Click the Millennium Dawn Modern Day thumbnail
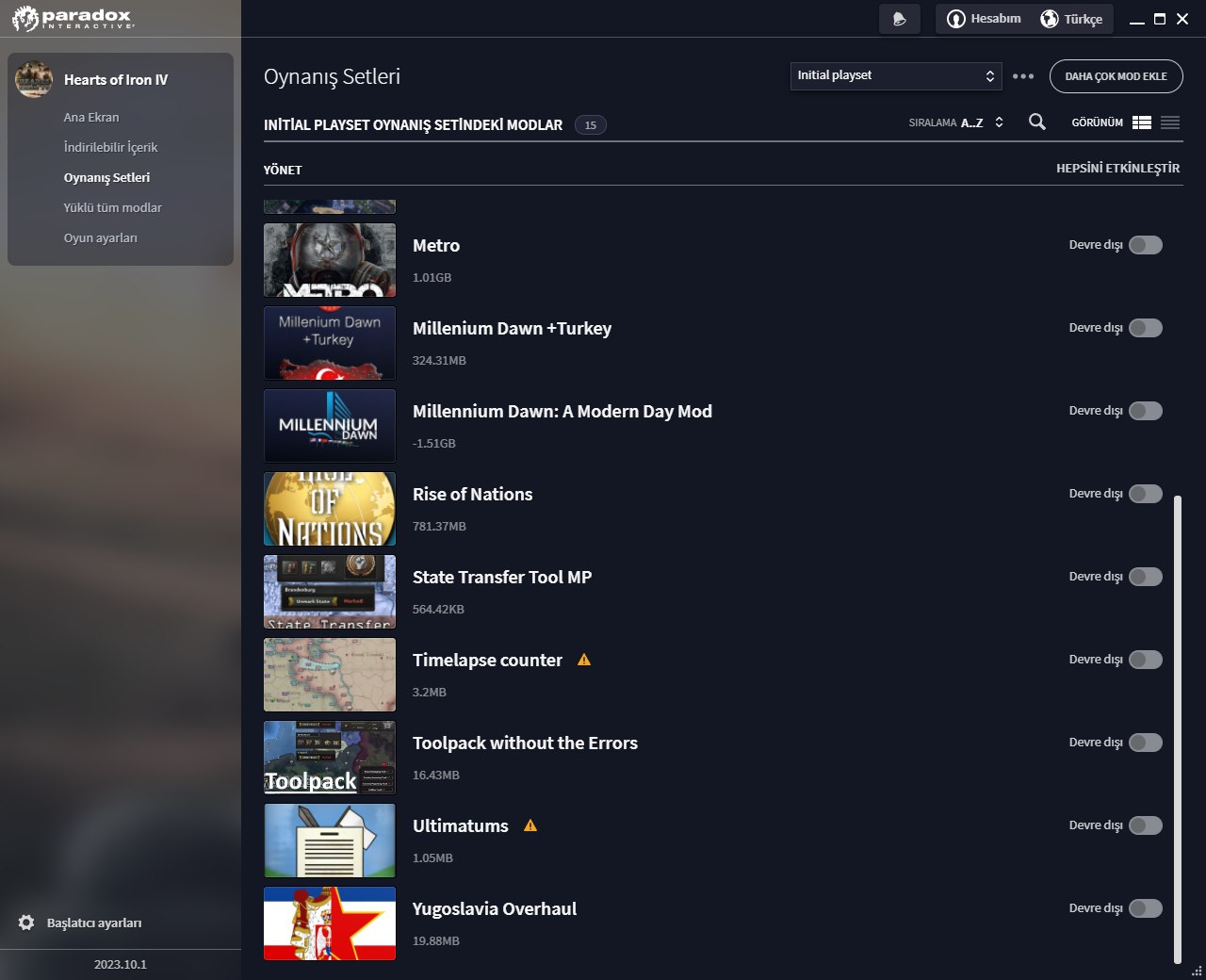The width and height of the screenshot is (1206, 980). tap(330, 426)
